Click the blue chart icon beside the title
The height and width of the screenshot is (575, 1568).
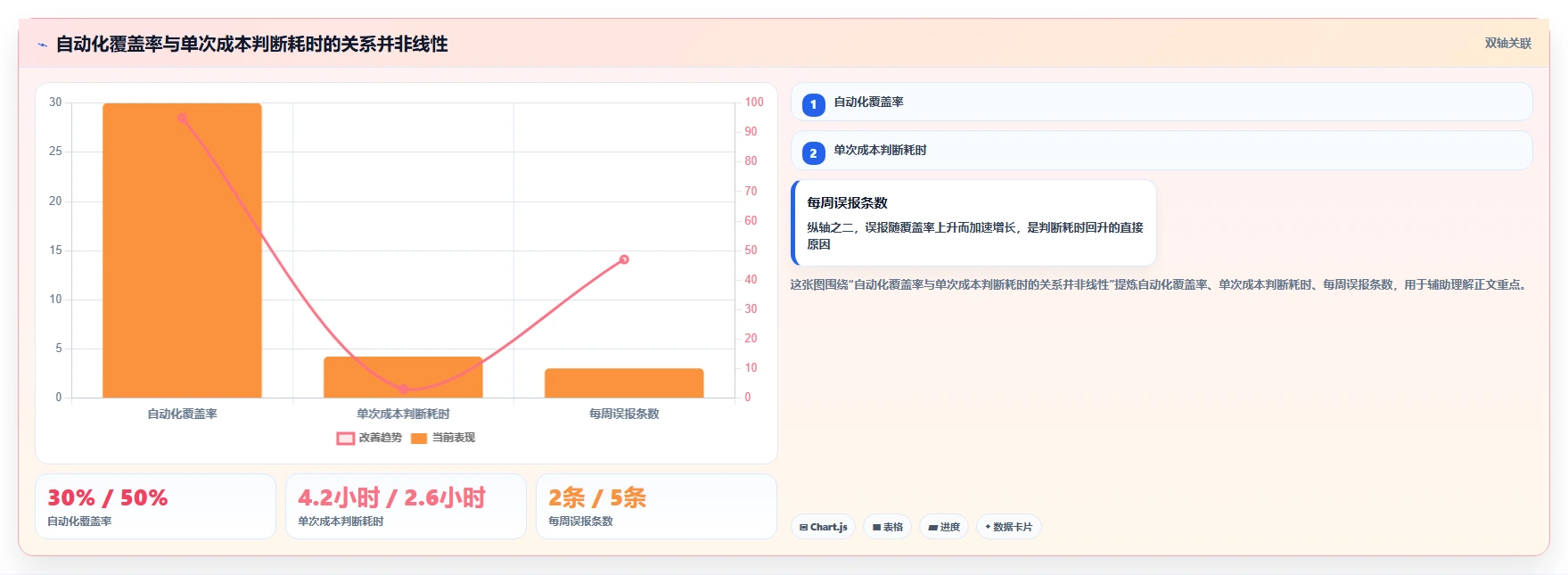tap(42, 45)
